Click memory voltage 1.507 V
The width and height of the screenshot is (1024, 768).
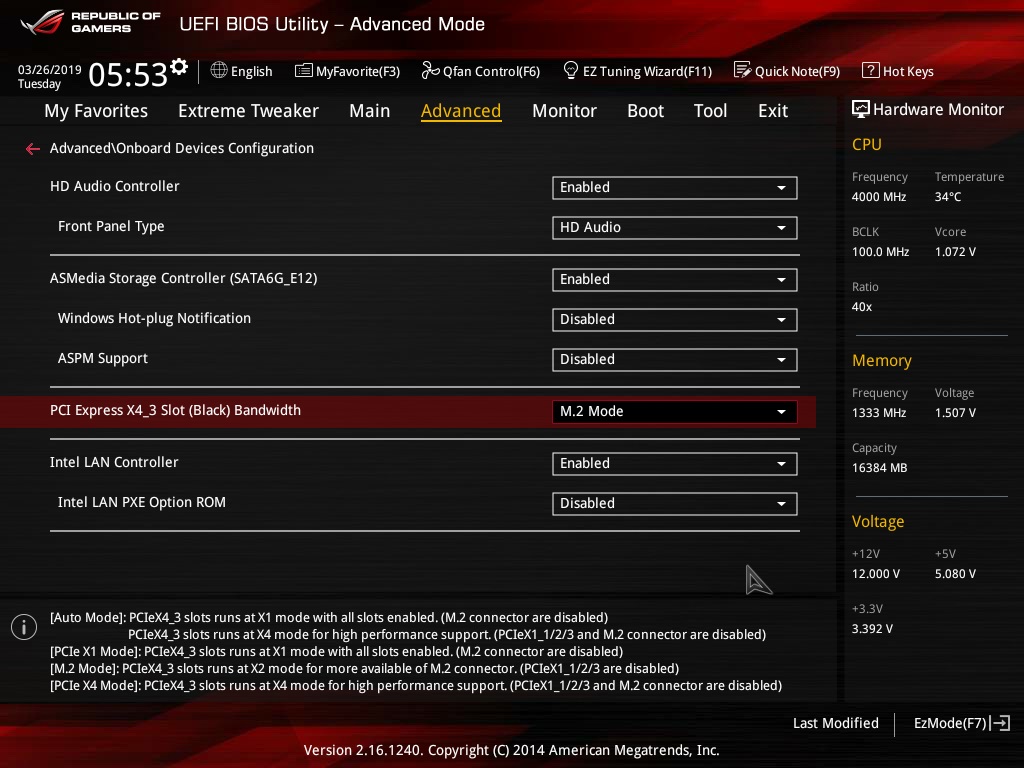pos(955,413)
